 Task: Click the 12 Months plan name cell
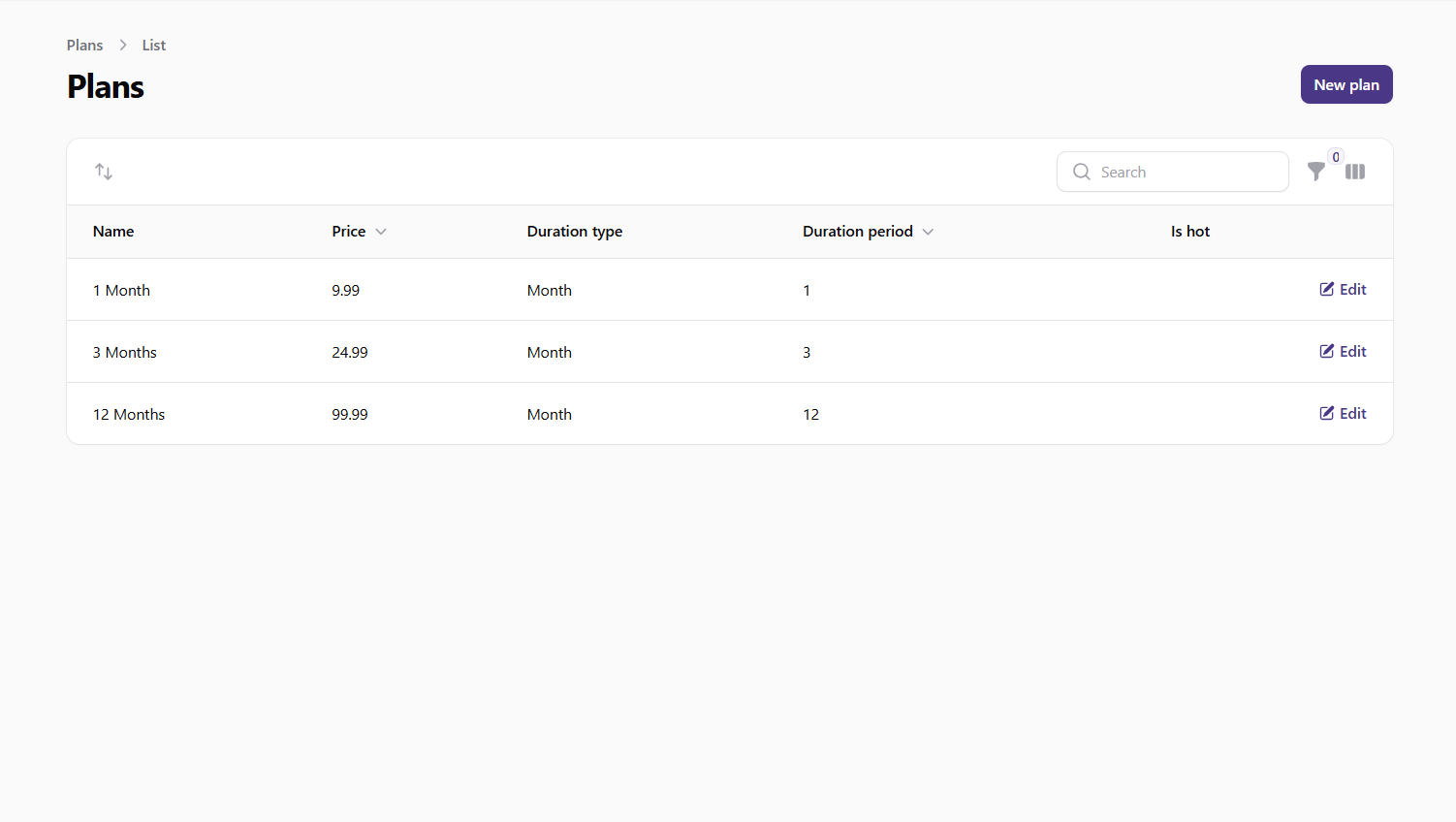tap(129, 414)
